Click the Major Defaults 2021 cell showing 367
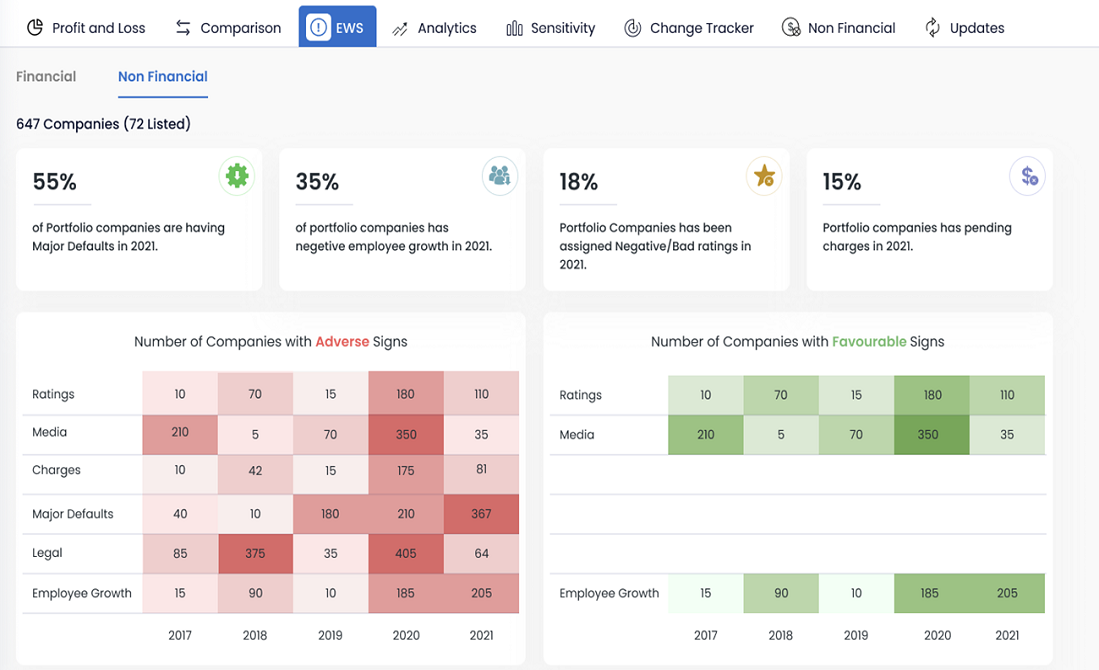 pyautogui.click(x=481, y=514)
